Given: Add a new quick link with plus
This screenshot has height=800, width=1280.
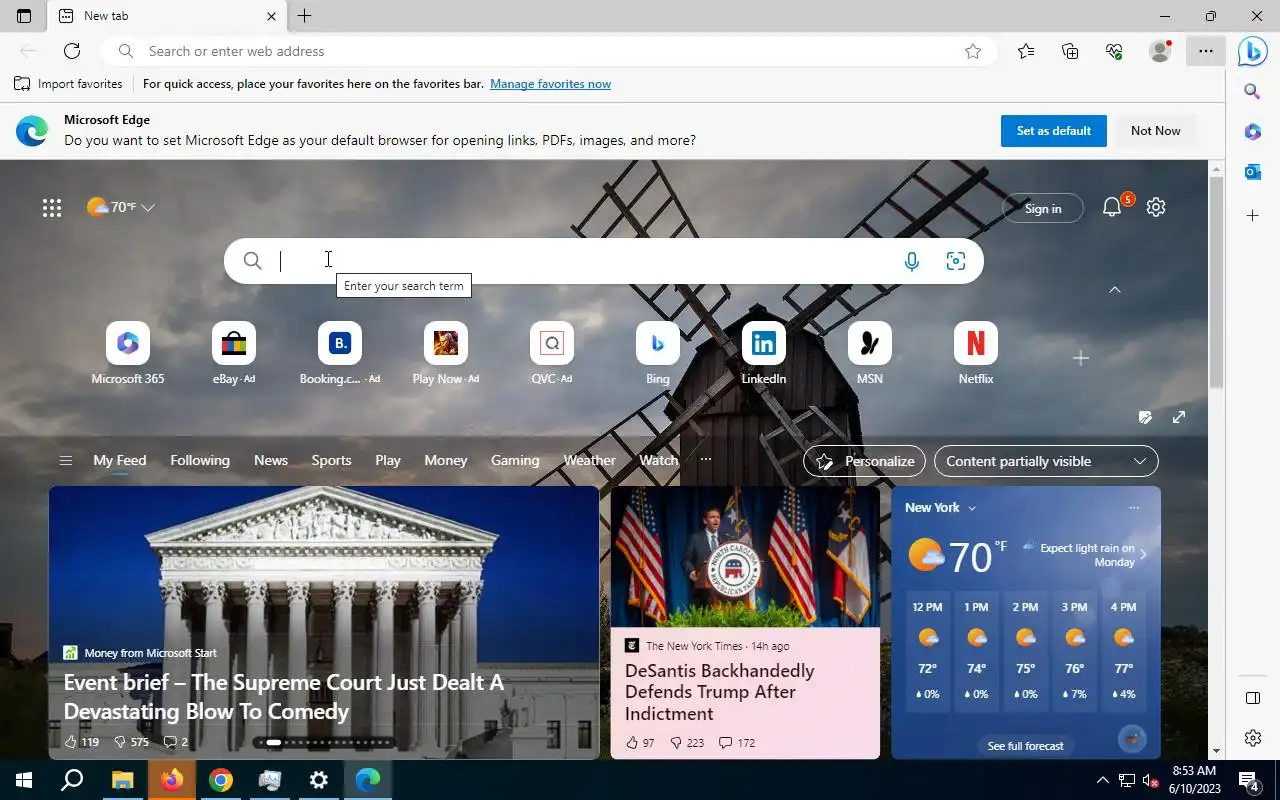Looking at the screenshot, I should pyautogui.click(x=1080, y=358).
